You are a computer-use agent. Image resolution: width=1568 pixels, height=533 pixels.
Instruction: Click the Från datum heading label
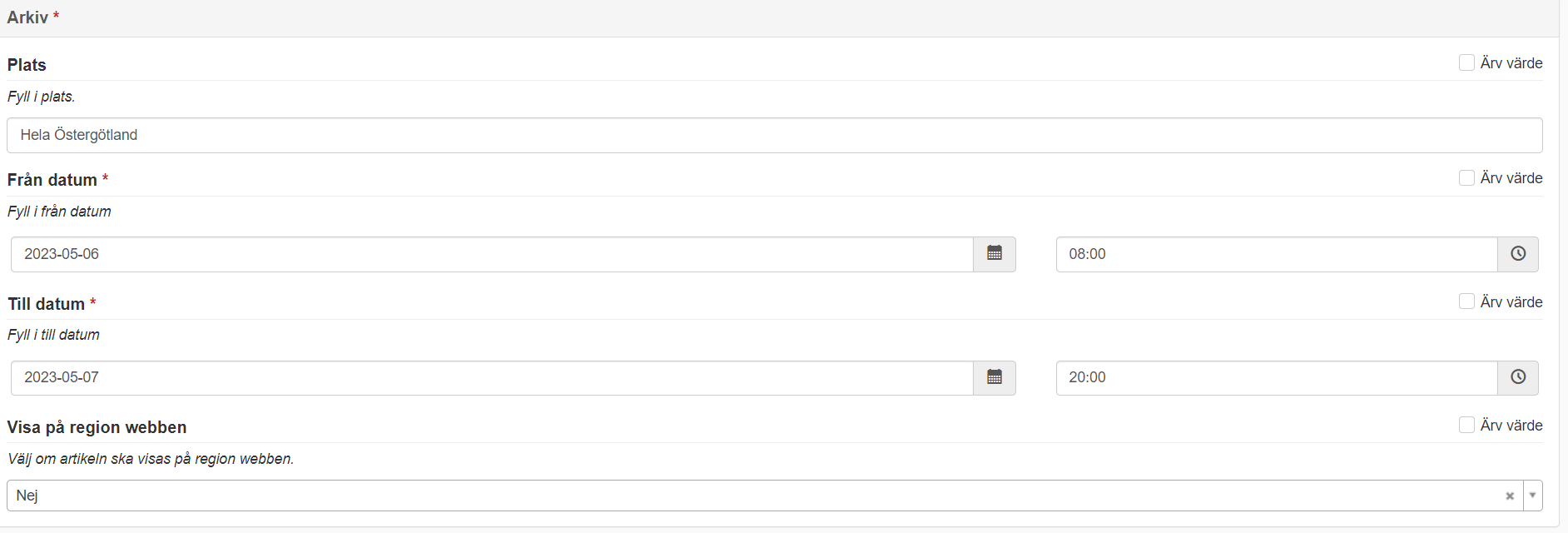pyautogui.click(x=52, y=180)
